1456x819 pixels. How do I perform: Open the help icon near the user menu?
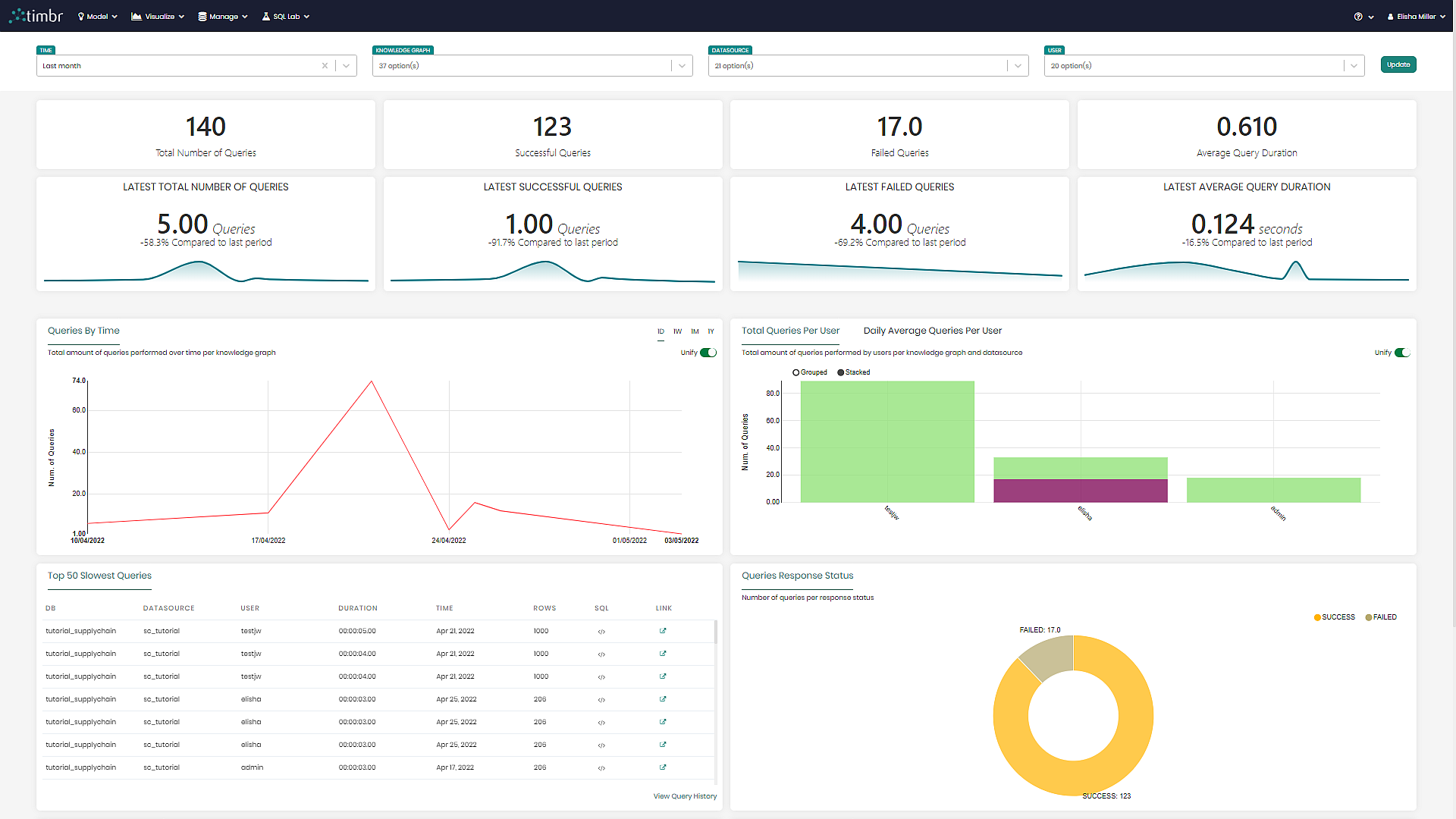pyautogui.click(x=1358, y=16)
